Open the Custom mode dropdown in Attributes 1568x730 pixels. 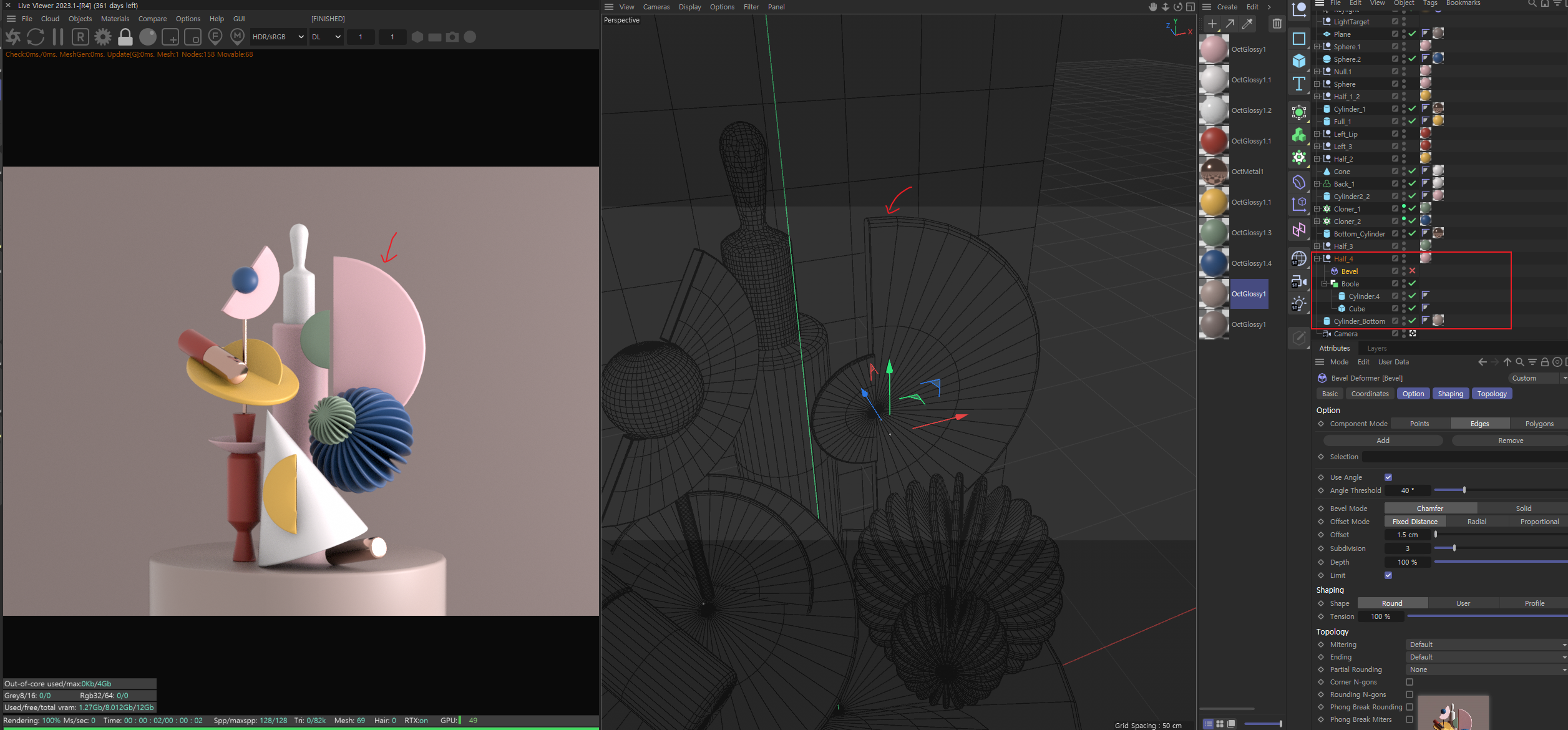(x=1537, y=378)
